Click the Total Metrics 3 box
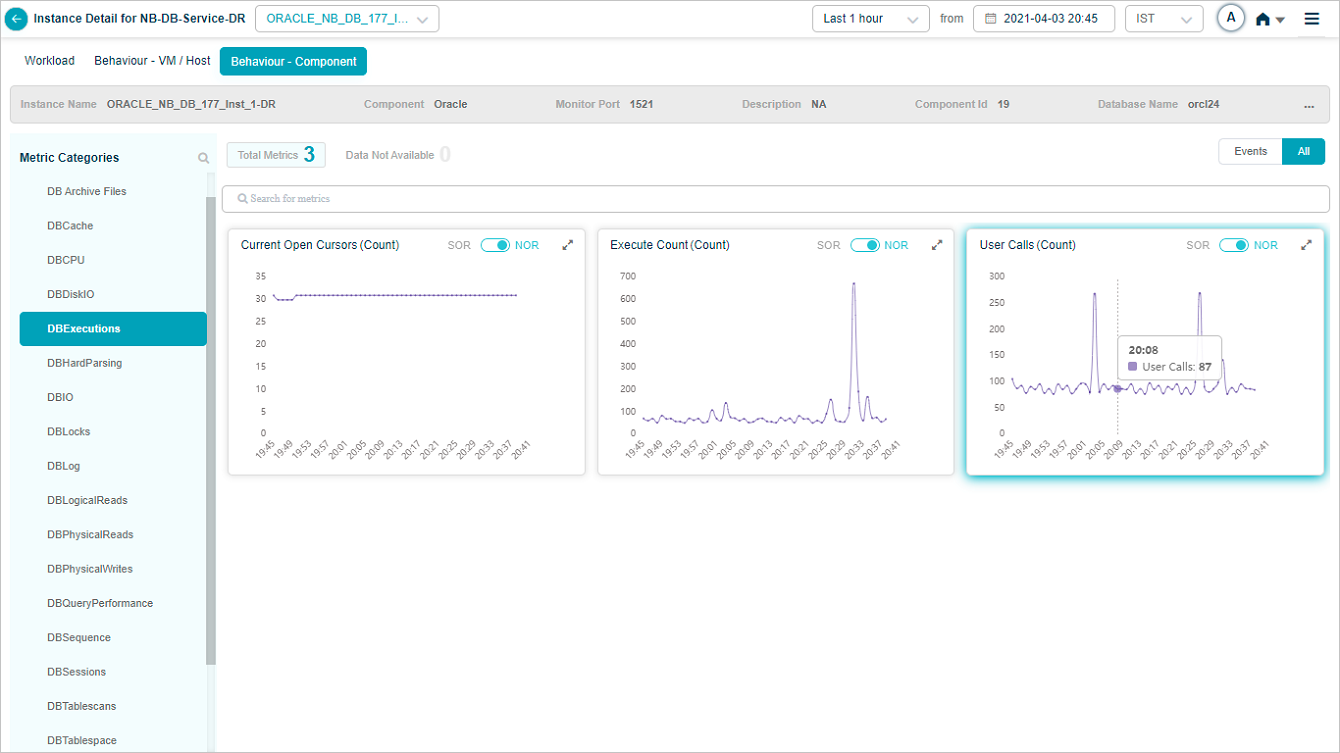The image size is (1340, 753). click(x=276, y=155)
